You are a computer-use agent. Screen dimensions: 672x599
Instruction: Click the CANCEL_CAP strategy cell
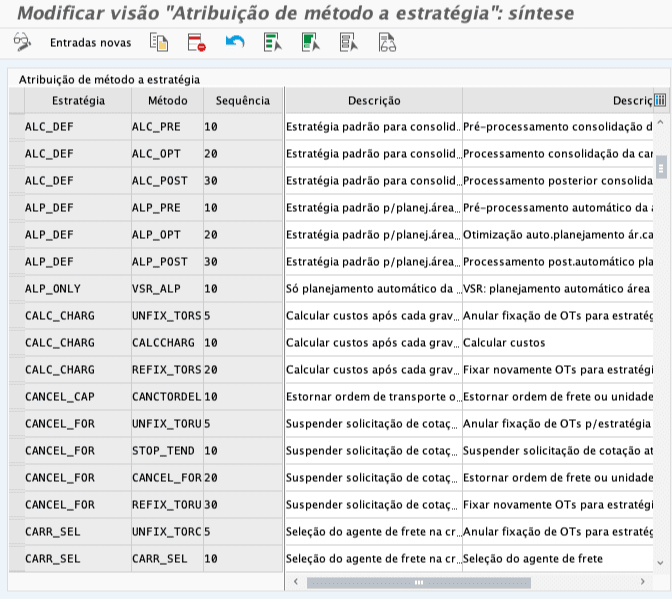pyautogui.click(x=78, y=397)
